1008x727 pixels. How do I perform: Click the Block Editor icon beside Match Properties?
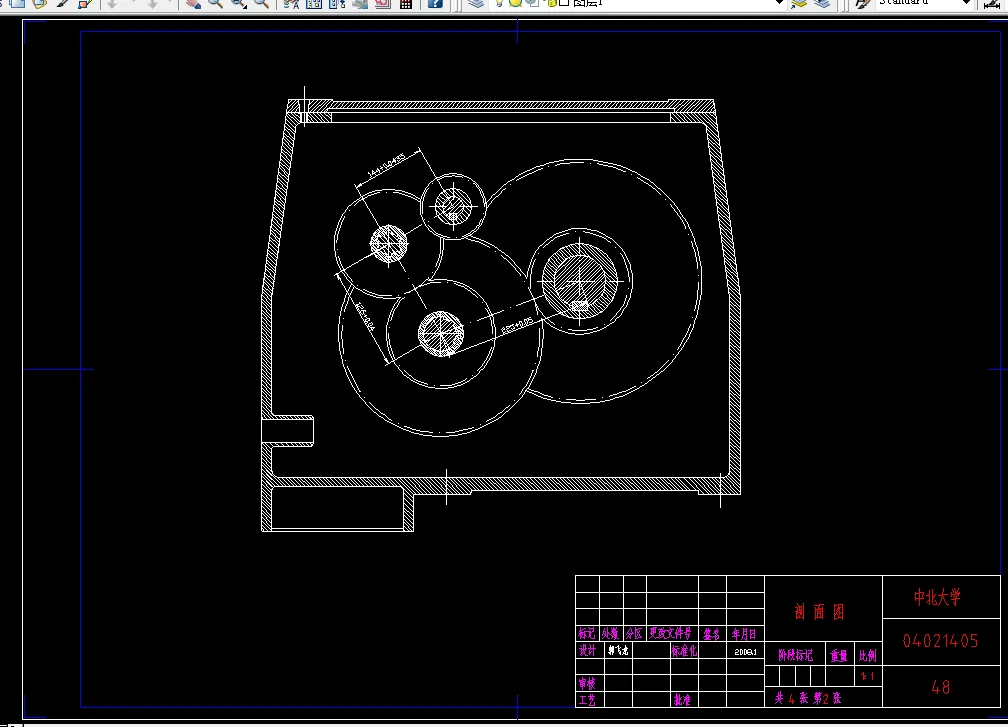(85, 3)
